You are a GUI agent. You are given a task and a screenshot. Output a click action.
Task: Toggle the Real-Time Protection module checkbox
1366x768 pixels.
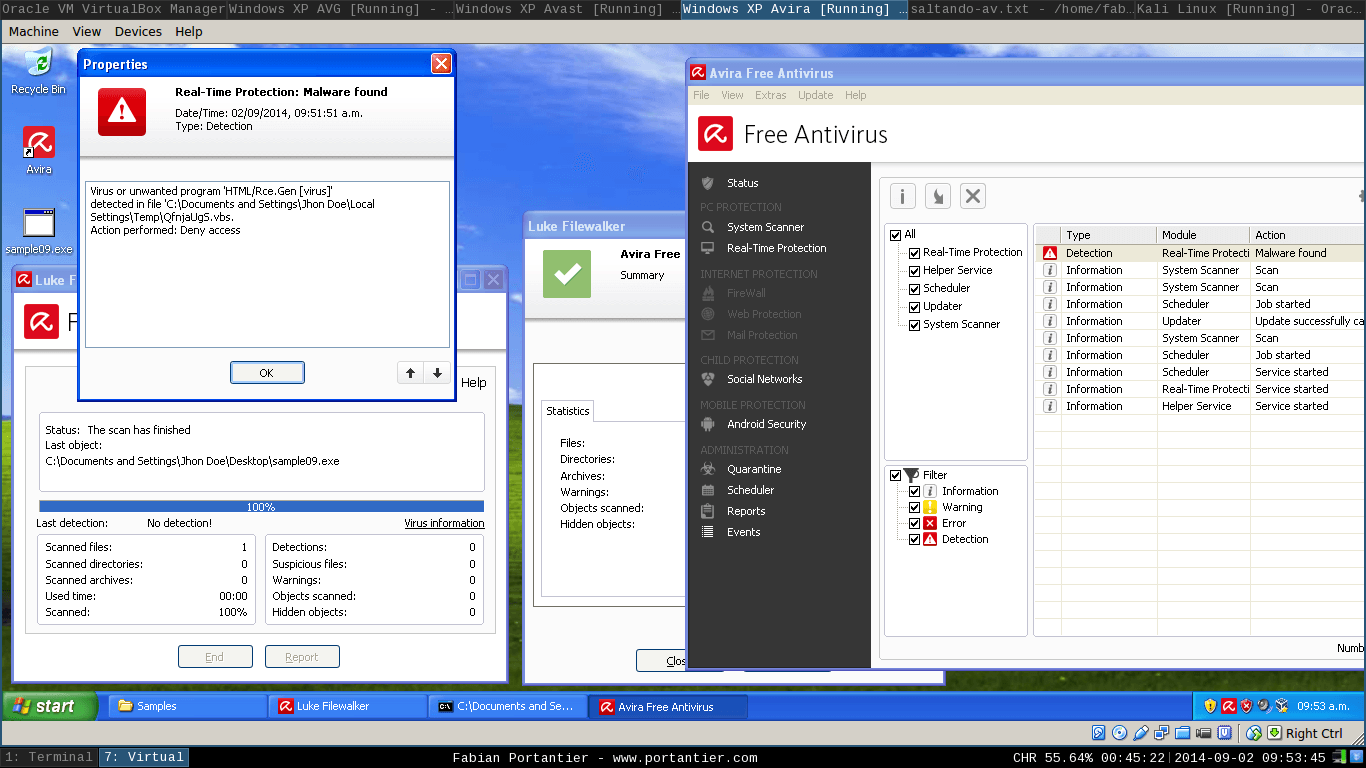(914, 253)
